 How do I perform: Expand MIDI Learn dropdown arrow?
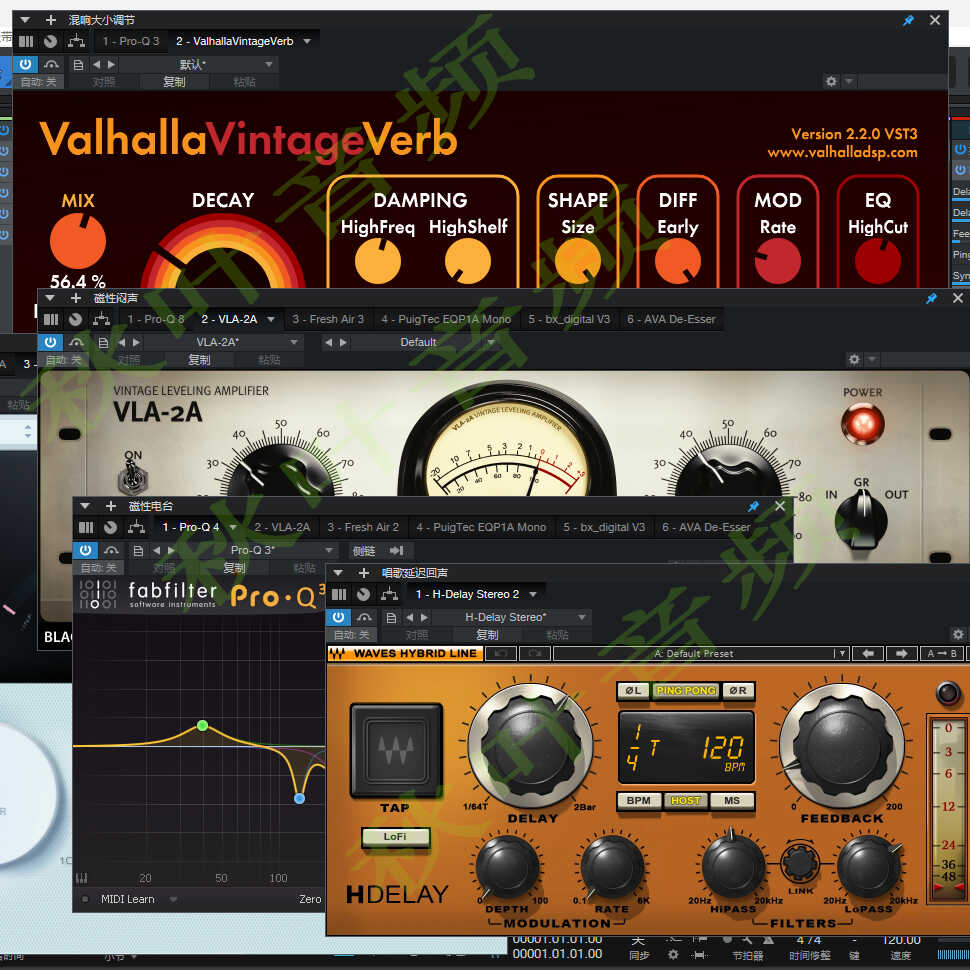(x=173, y=899)
